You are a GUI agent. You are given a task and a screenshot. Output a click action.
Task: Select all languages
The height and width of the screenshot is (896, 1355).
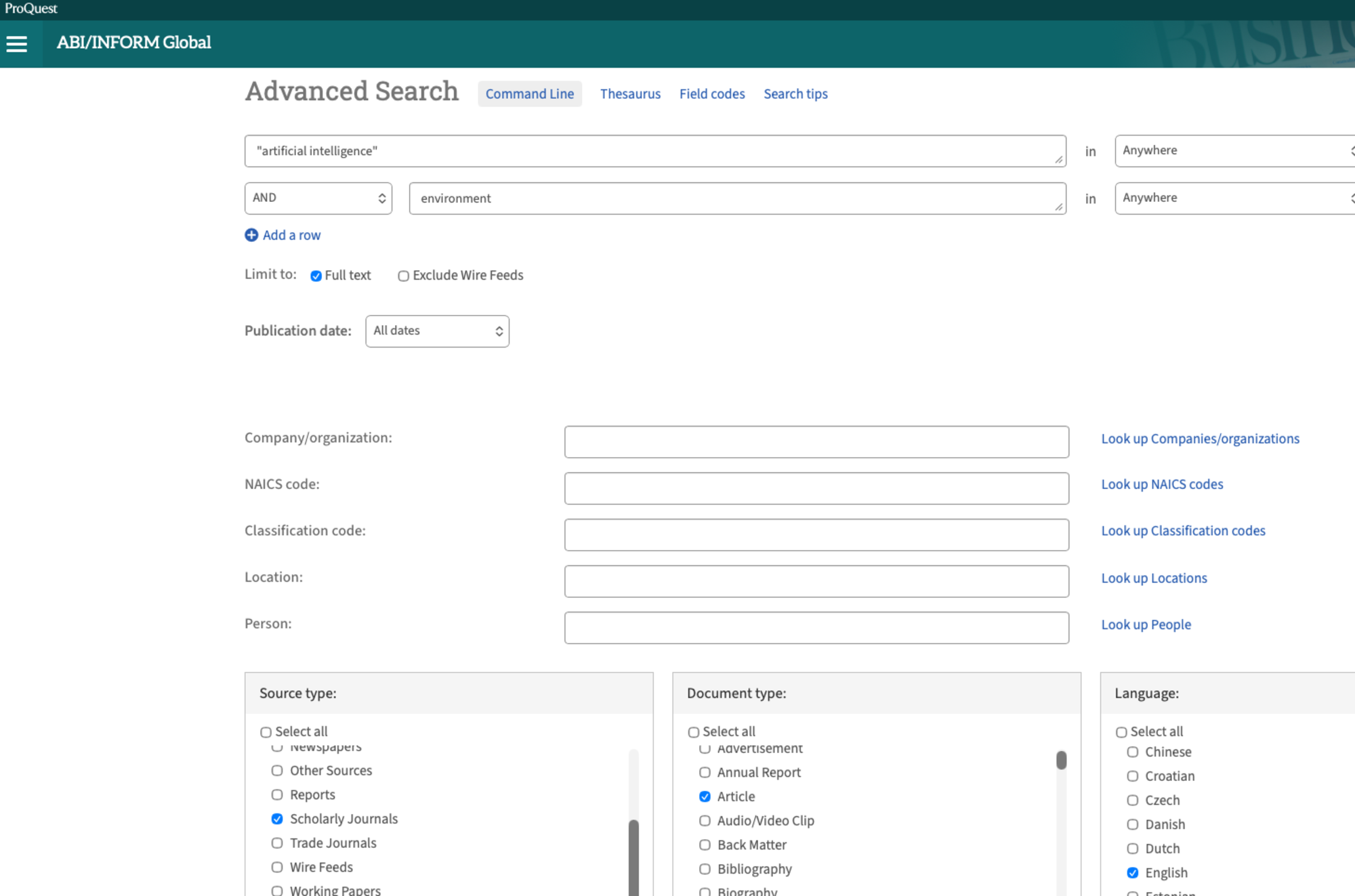1122,731
